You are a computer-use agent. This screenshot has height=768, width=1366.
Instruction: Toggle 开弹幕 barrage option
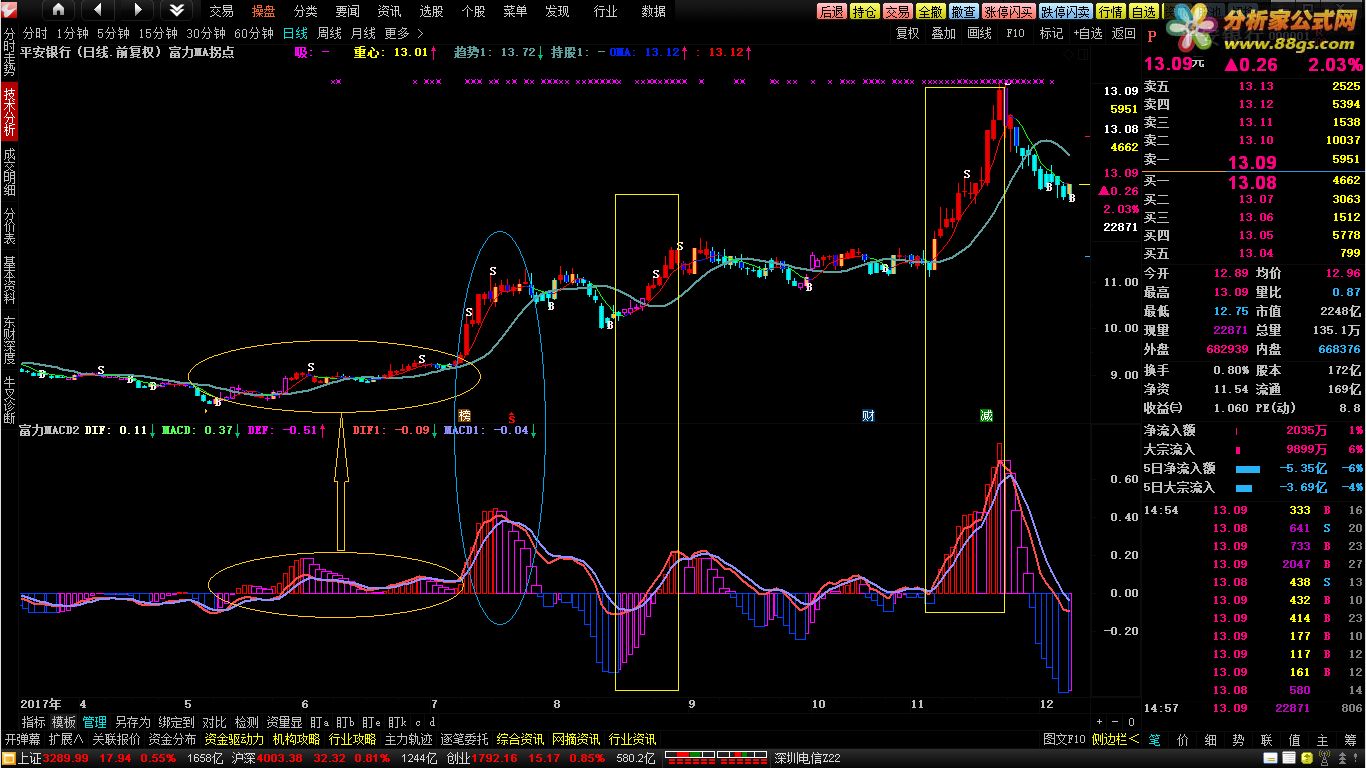click(22, 740)
